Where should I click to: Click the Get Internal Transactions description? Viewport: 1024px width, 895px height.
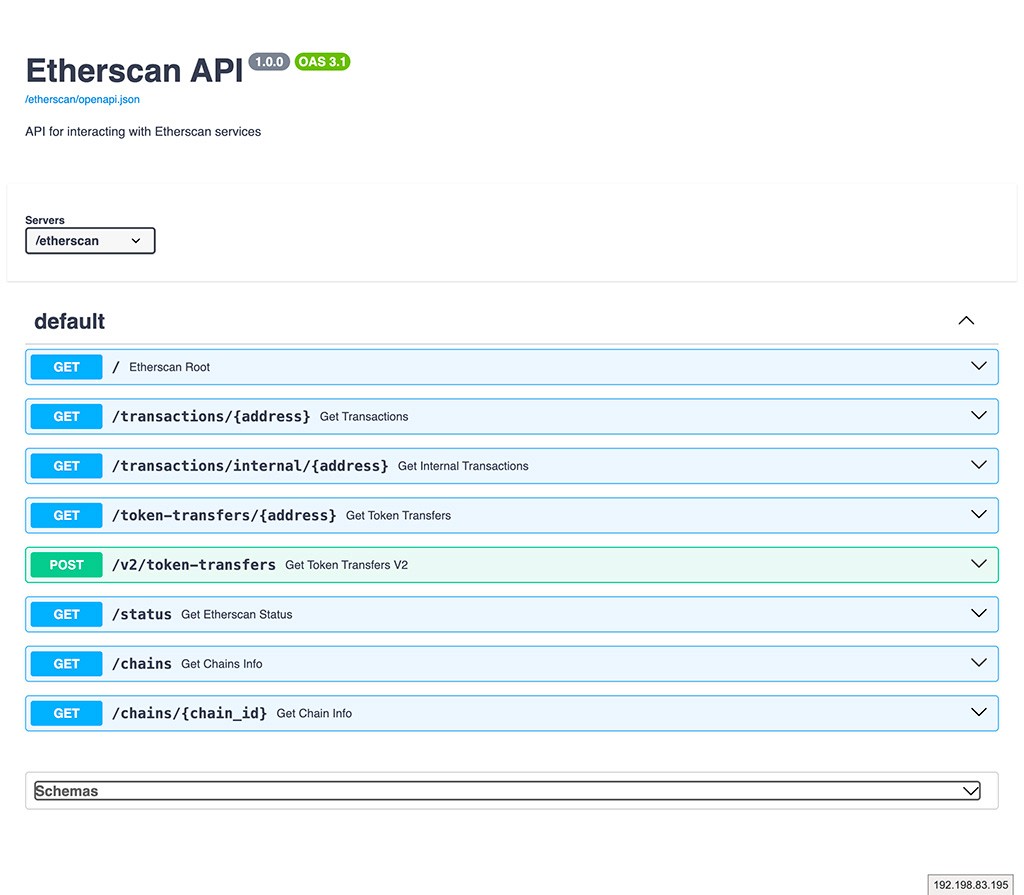point(463,466)
